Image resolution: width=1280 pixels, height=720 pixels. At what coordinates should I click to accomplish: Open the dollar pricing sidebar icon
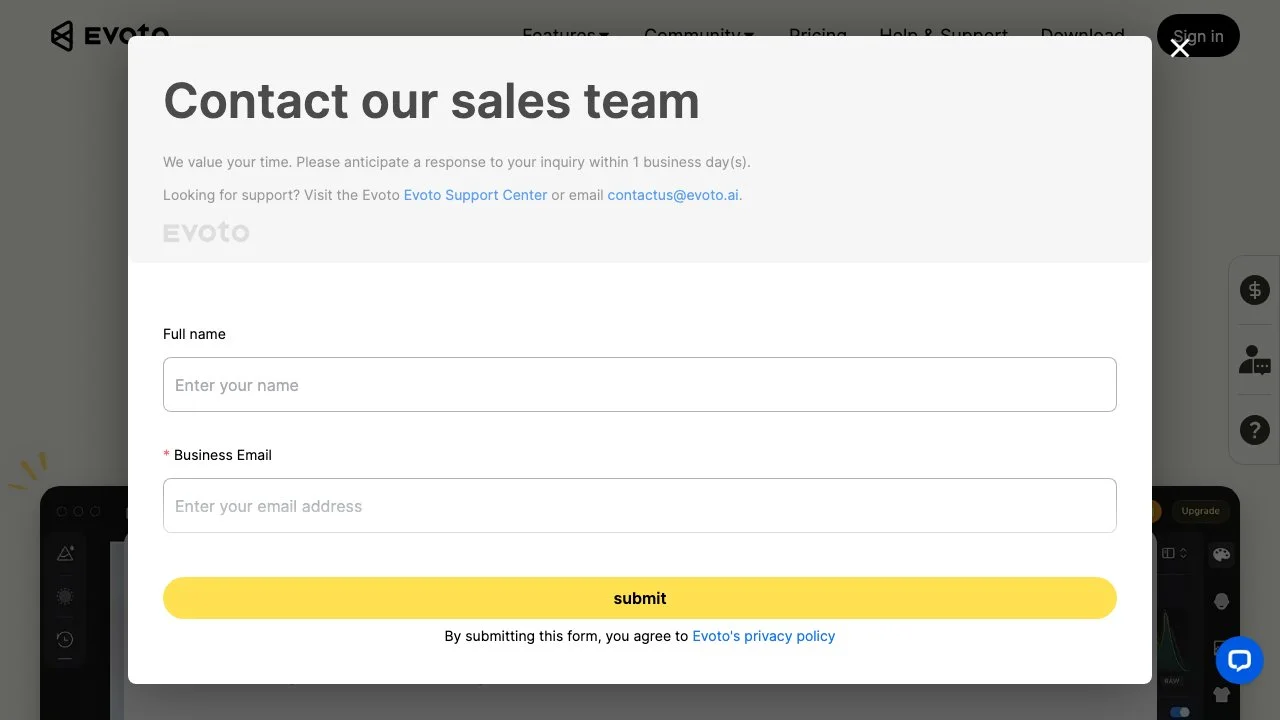(x=1254, y=290)
